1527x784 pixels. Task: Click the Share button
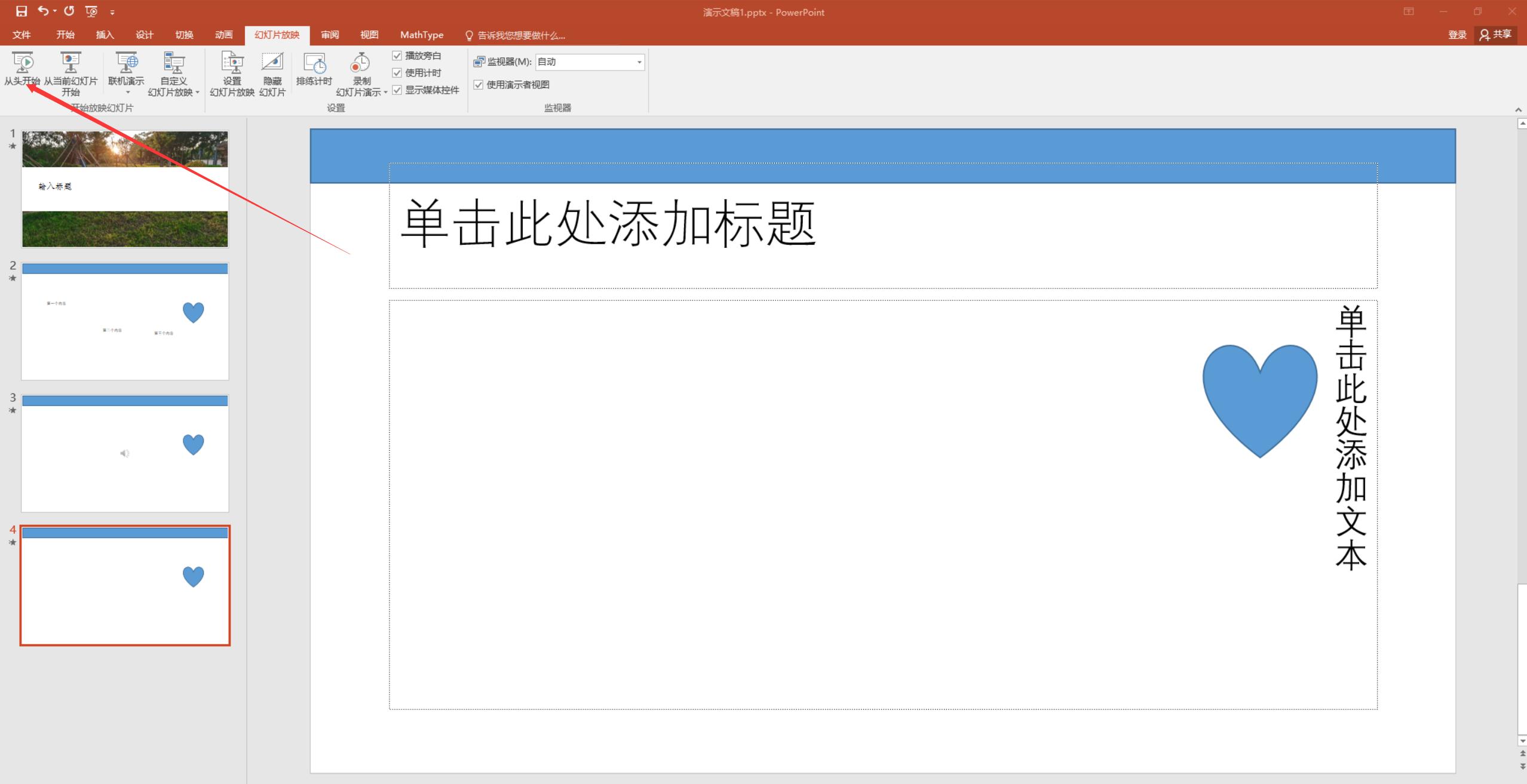point(1495,35)
